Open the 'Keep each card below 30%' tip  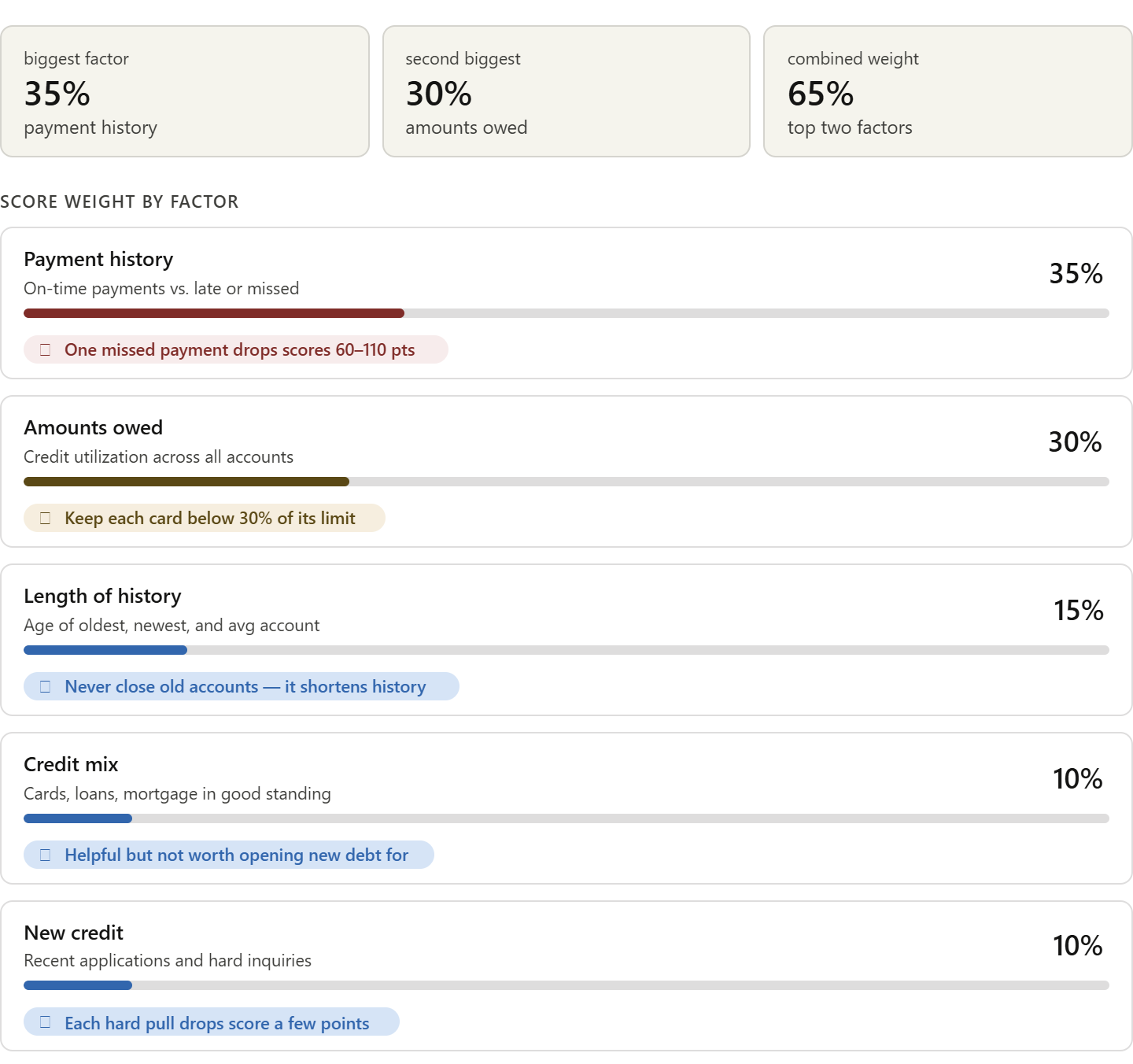coord(205,518)
